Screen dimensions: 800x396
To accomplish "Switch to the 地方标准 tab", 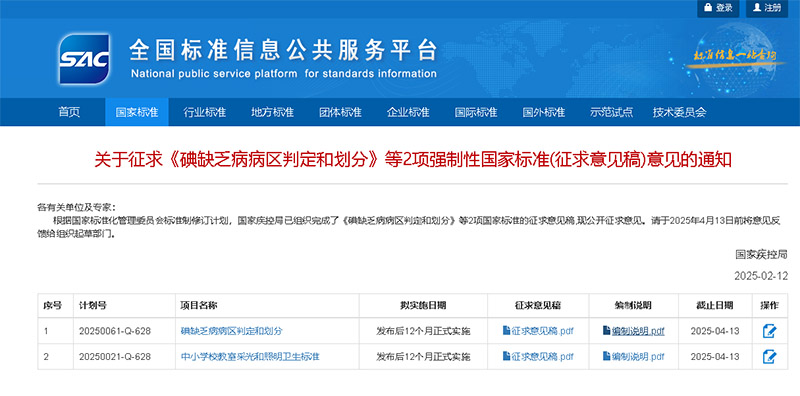I will (x=272, y=112).
